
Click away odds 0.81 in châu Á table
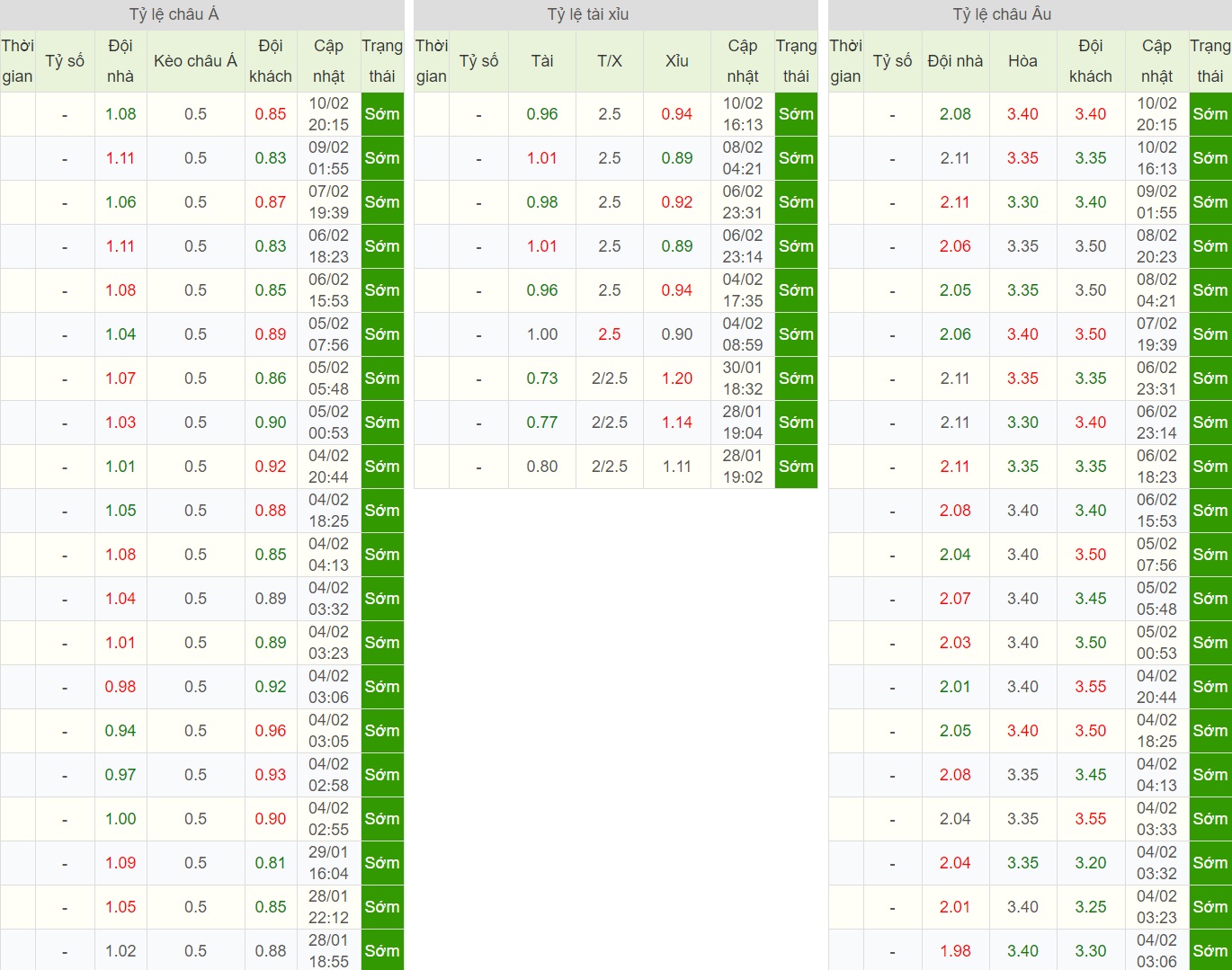click(271, 863)
